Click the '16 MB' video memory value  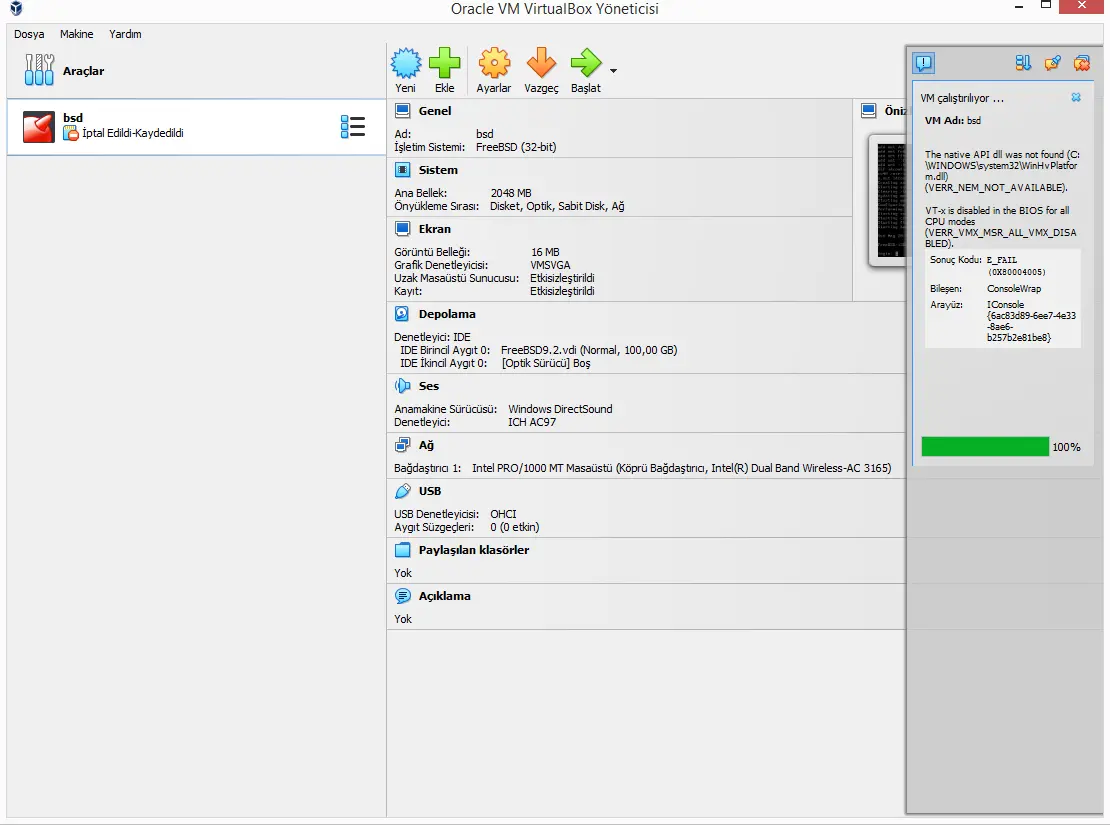click(545, 252)
